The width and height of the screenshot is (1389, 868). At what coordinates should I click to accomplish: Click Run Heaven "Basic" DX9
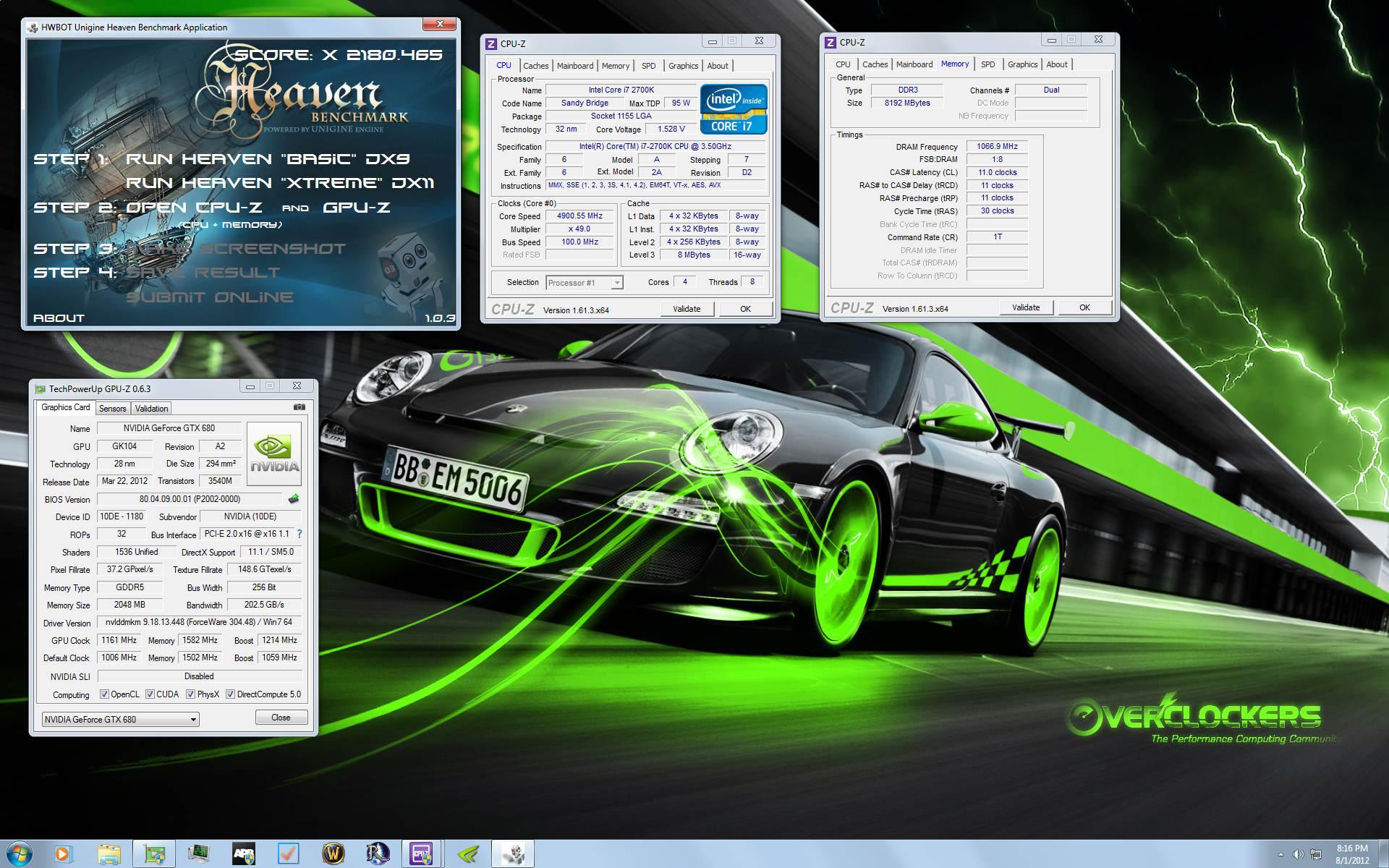[268, 159]
